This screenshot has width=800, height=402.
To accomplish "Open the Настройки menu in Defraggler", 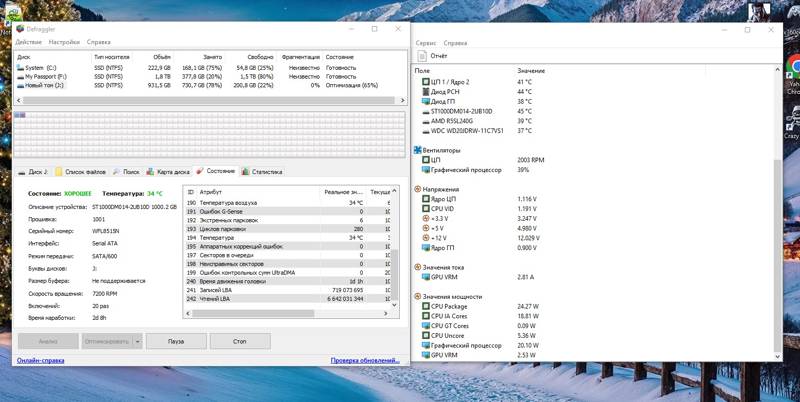I will pyautogui.click(x=64, y=43).
